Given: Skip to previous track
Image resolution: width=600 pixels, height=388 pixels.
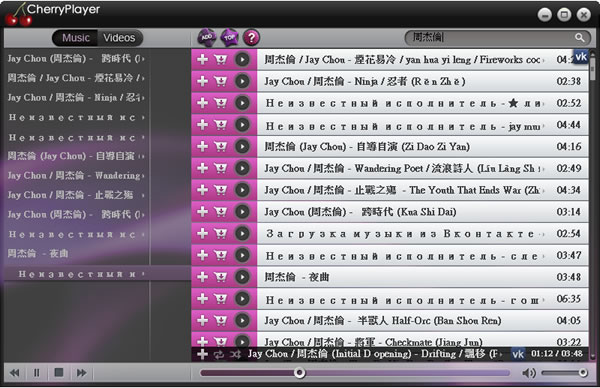Looking at the screenshot, I should click(x=15, y=373).
